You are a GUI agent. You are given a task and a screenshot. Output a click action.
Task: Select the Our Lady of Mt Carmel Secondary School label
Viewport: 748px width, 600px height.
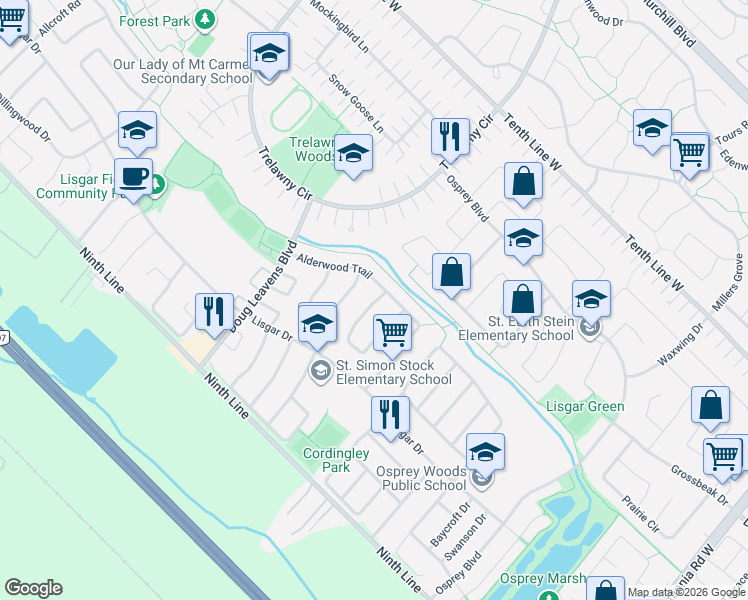click(x=183, y=71)
